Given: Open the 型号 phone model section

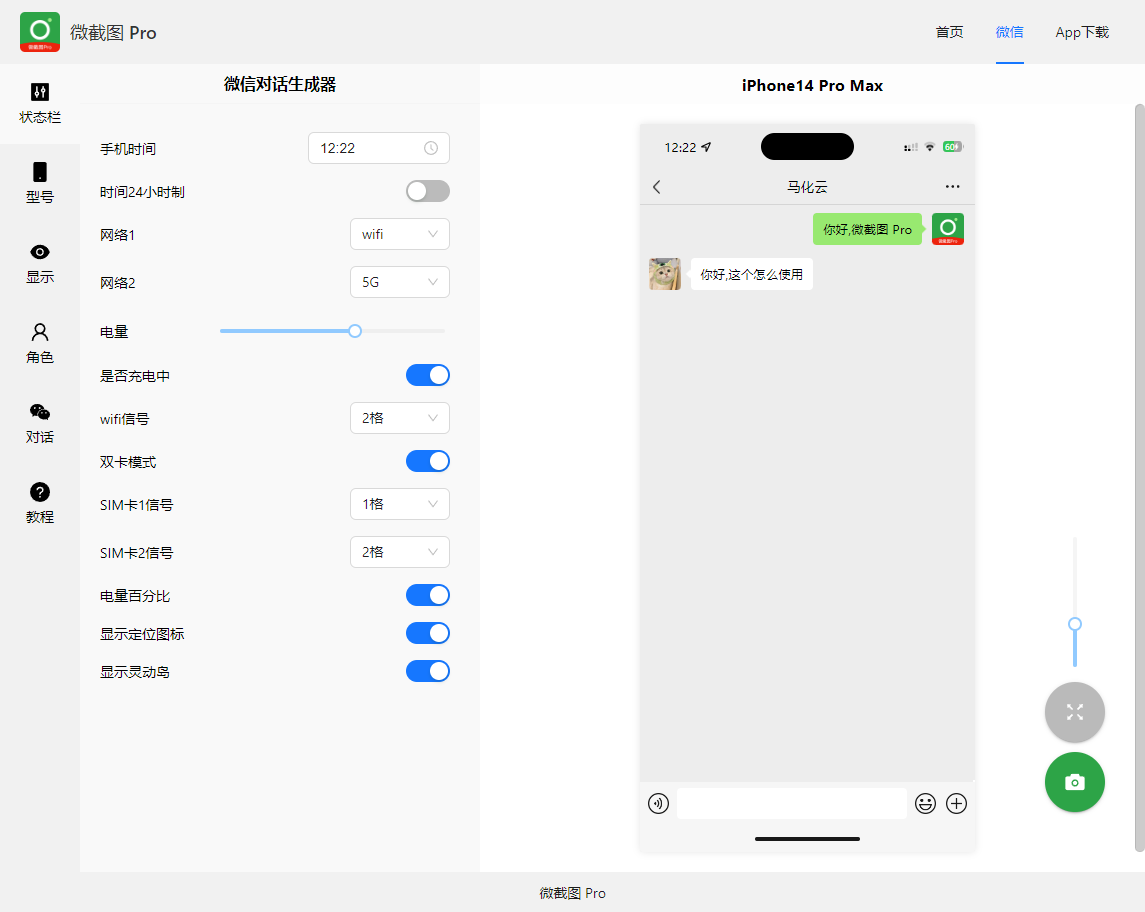Looking at the screenshot, I should pos(39,183).
